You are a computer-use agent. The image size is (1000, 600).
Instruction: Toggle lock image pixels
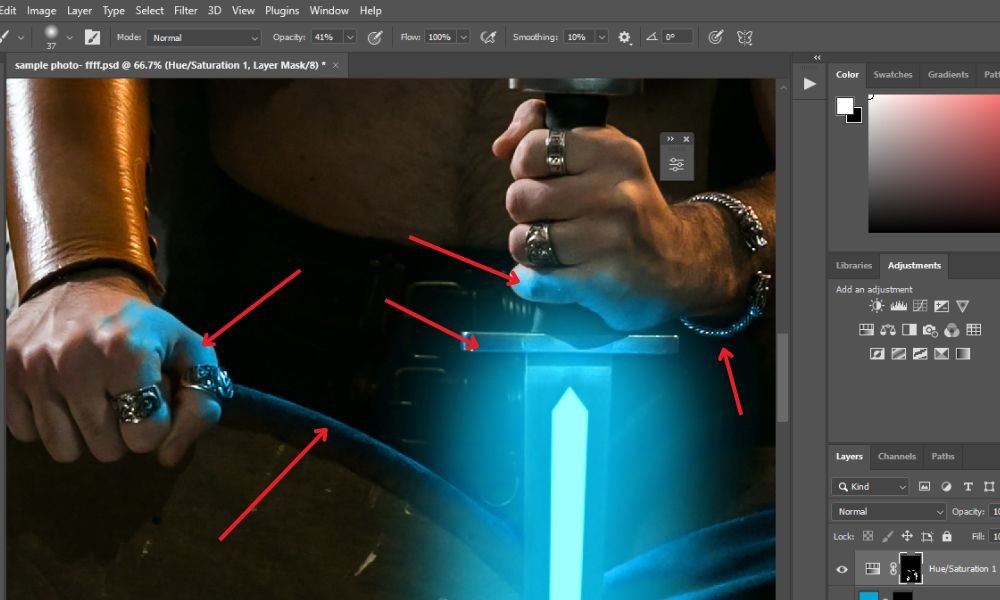click(x=887, y=536)
